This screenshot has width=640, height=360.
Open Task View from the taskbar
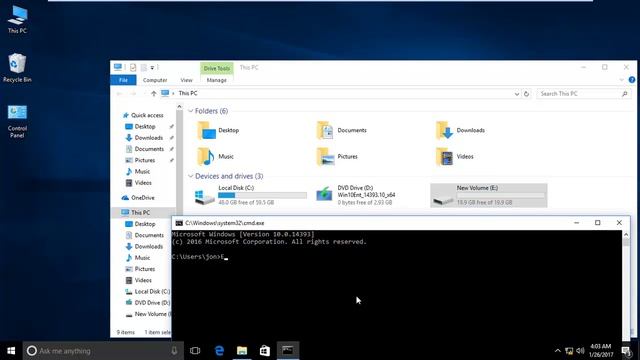[x=195, y=351]
